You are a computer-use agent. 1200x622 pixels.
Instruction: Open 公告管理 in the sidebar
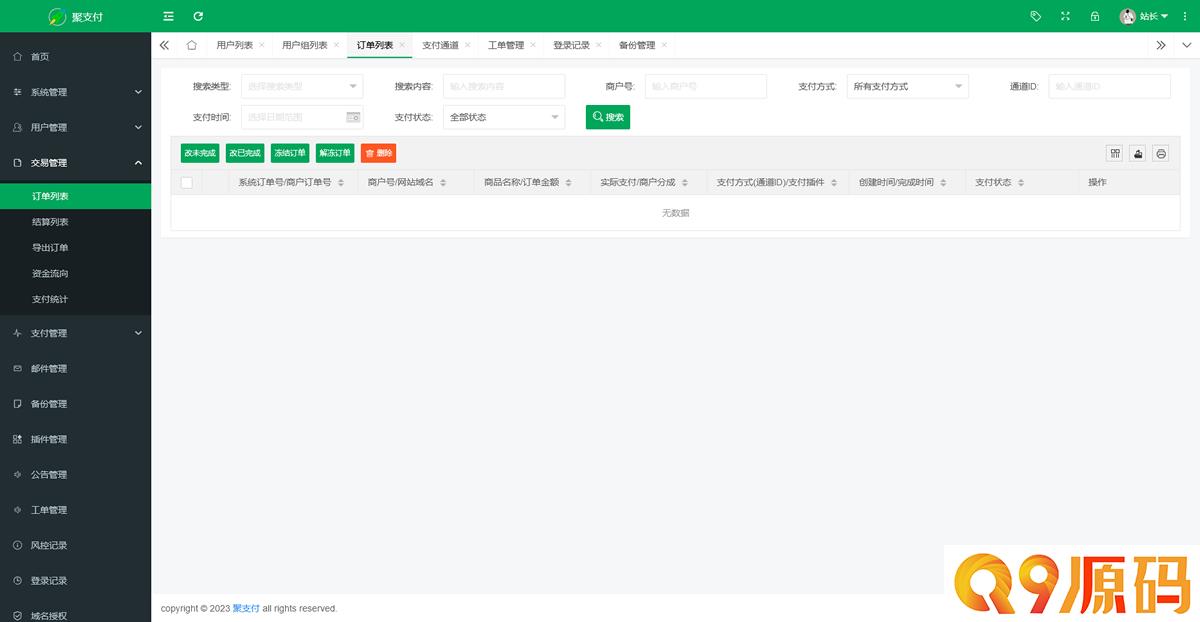point(75,474)
